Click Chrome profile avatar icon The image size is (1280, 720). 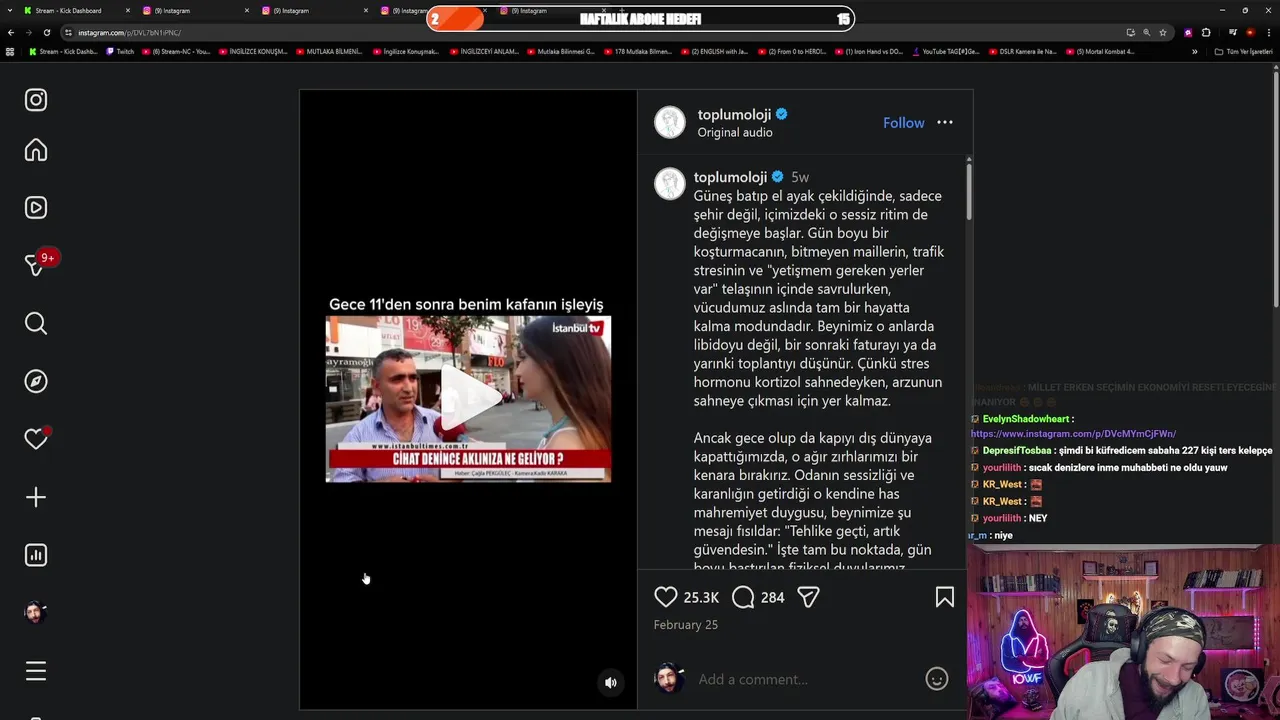click(1250, 32)
